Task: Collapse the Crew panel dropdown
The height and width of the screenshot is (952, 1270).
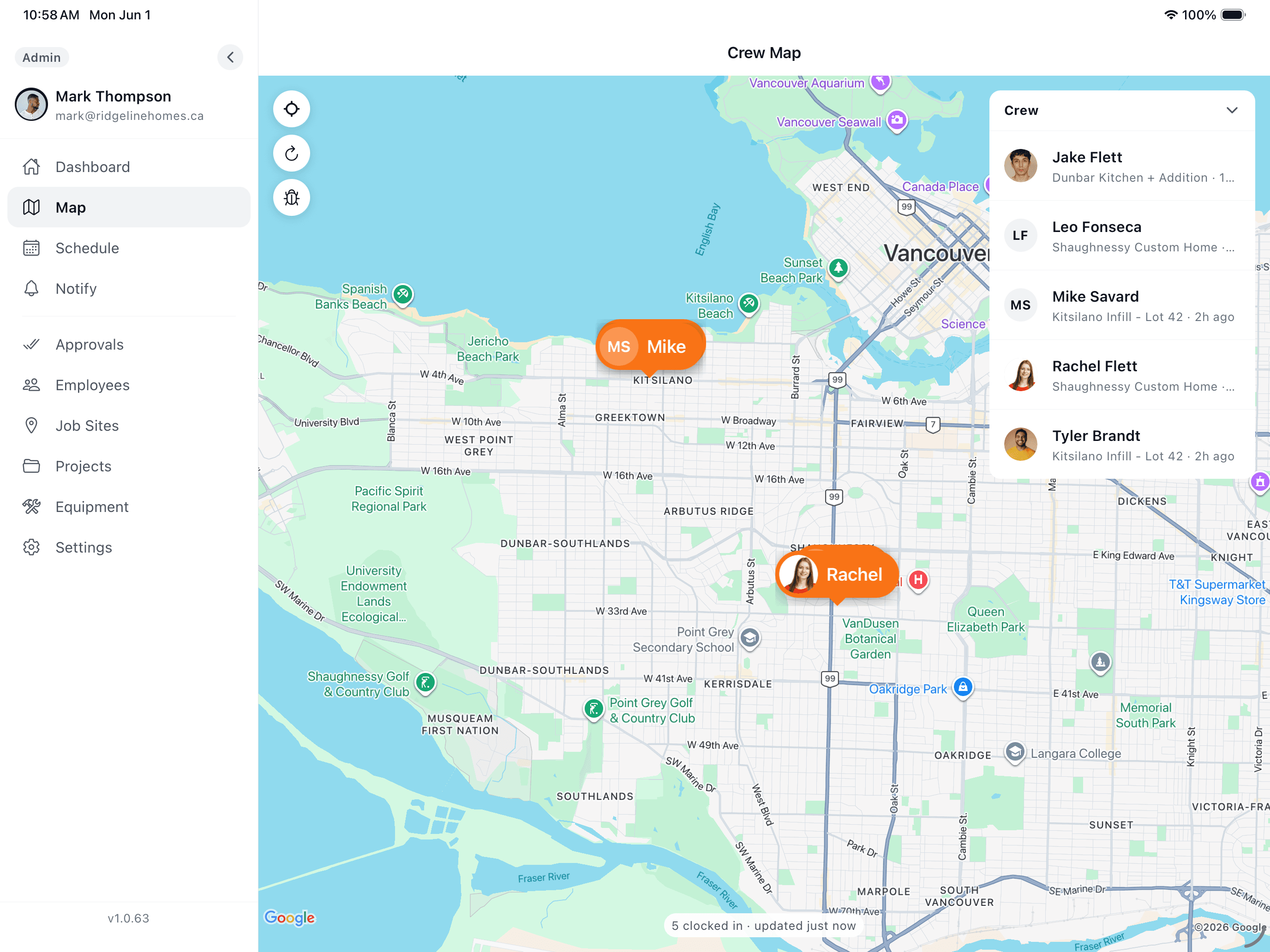Action: [x=1232, y=110]
